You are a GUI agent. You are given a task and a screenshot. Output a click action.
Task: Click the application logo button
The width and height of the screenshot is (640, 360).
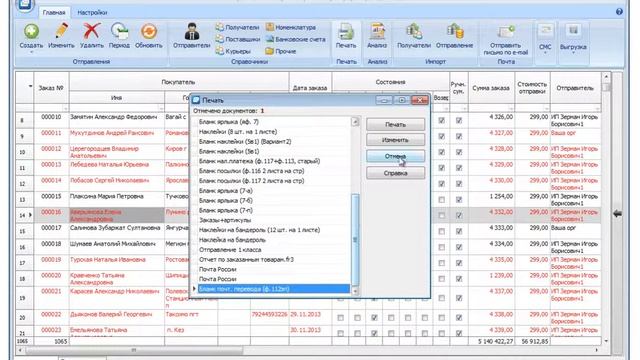click(x=24, y=5)
